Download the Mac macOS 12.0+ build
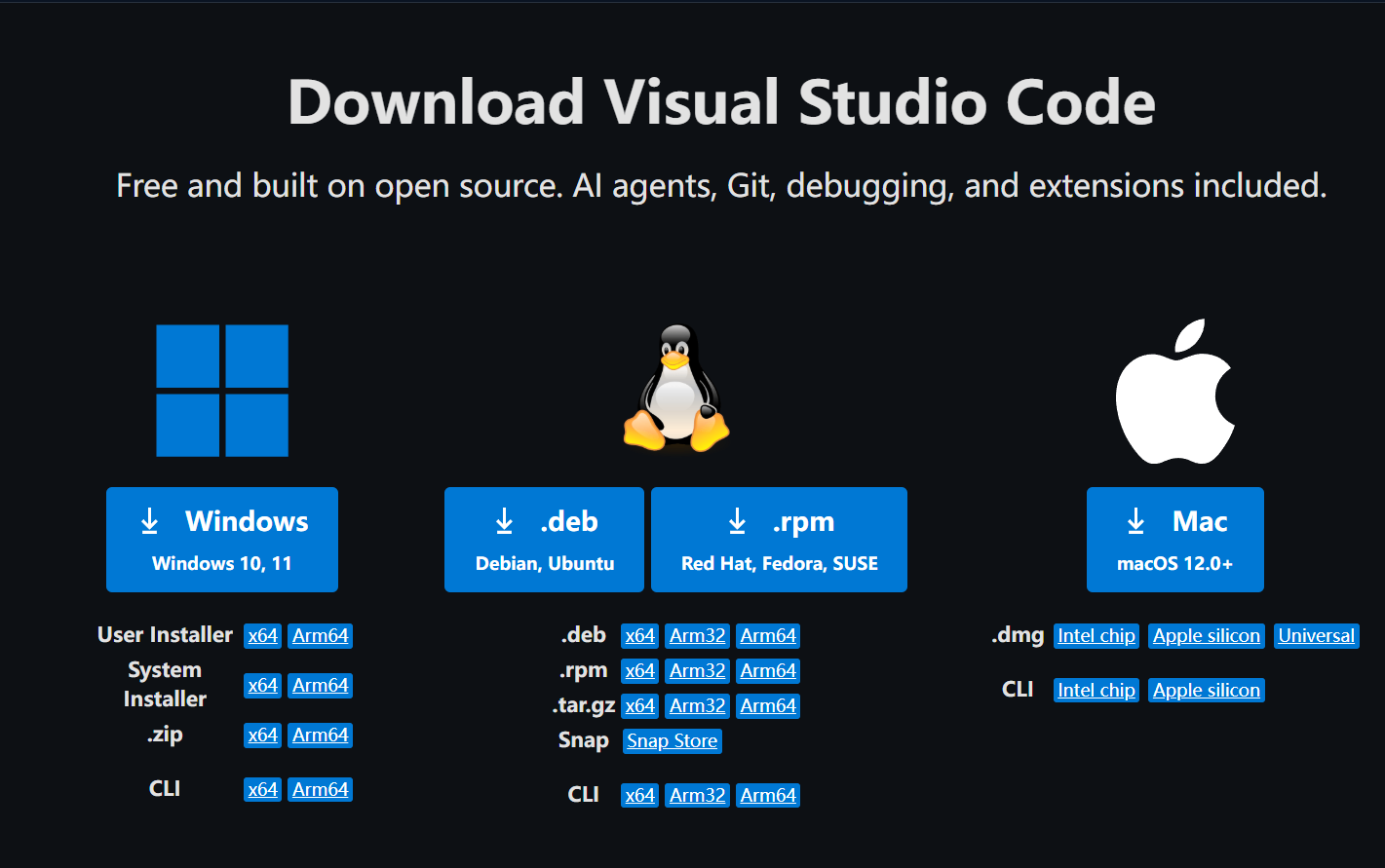The image size is (1385, 868). click(1175, 540)
